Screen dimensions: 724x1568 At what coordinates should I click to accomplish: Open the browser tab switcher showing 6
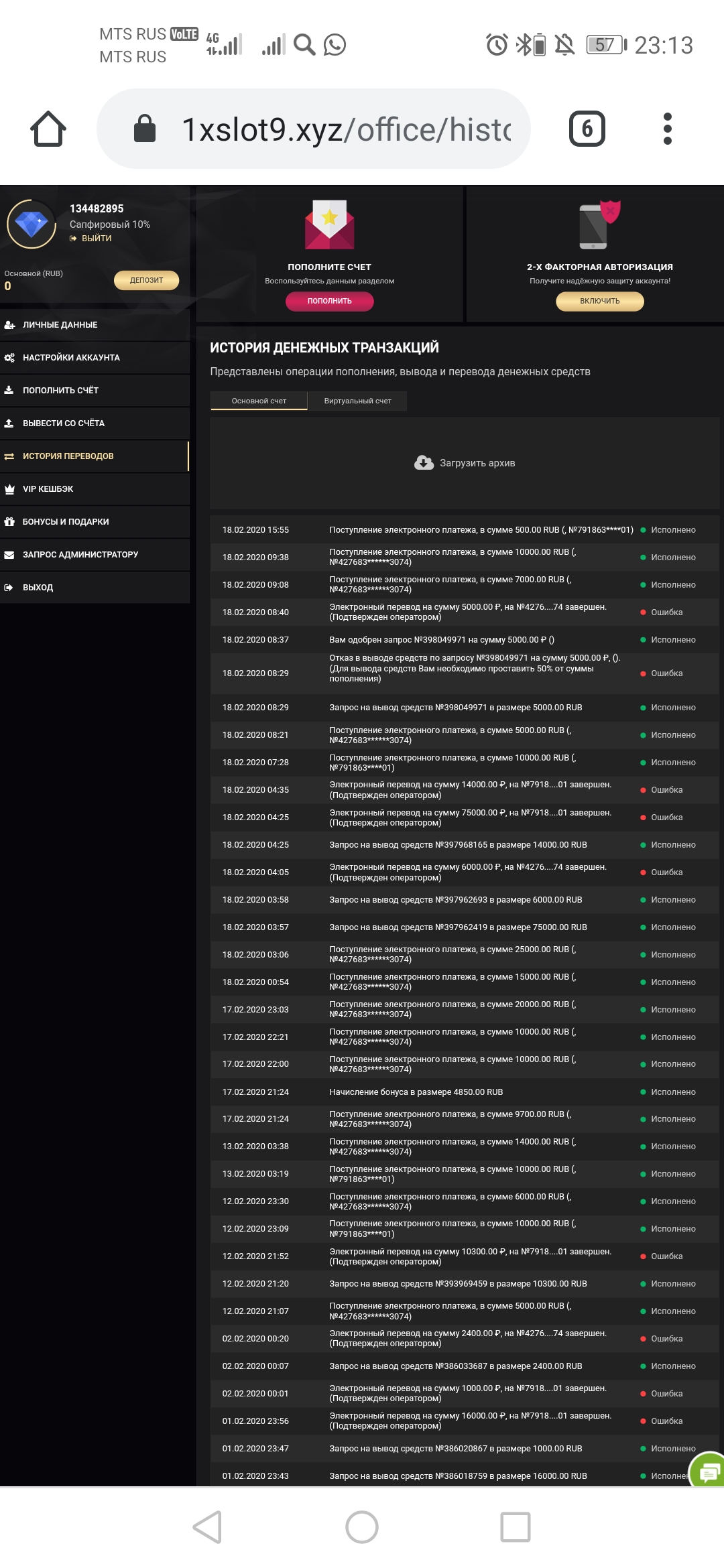click(587, 129)
